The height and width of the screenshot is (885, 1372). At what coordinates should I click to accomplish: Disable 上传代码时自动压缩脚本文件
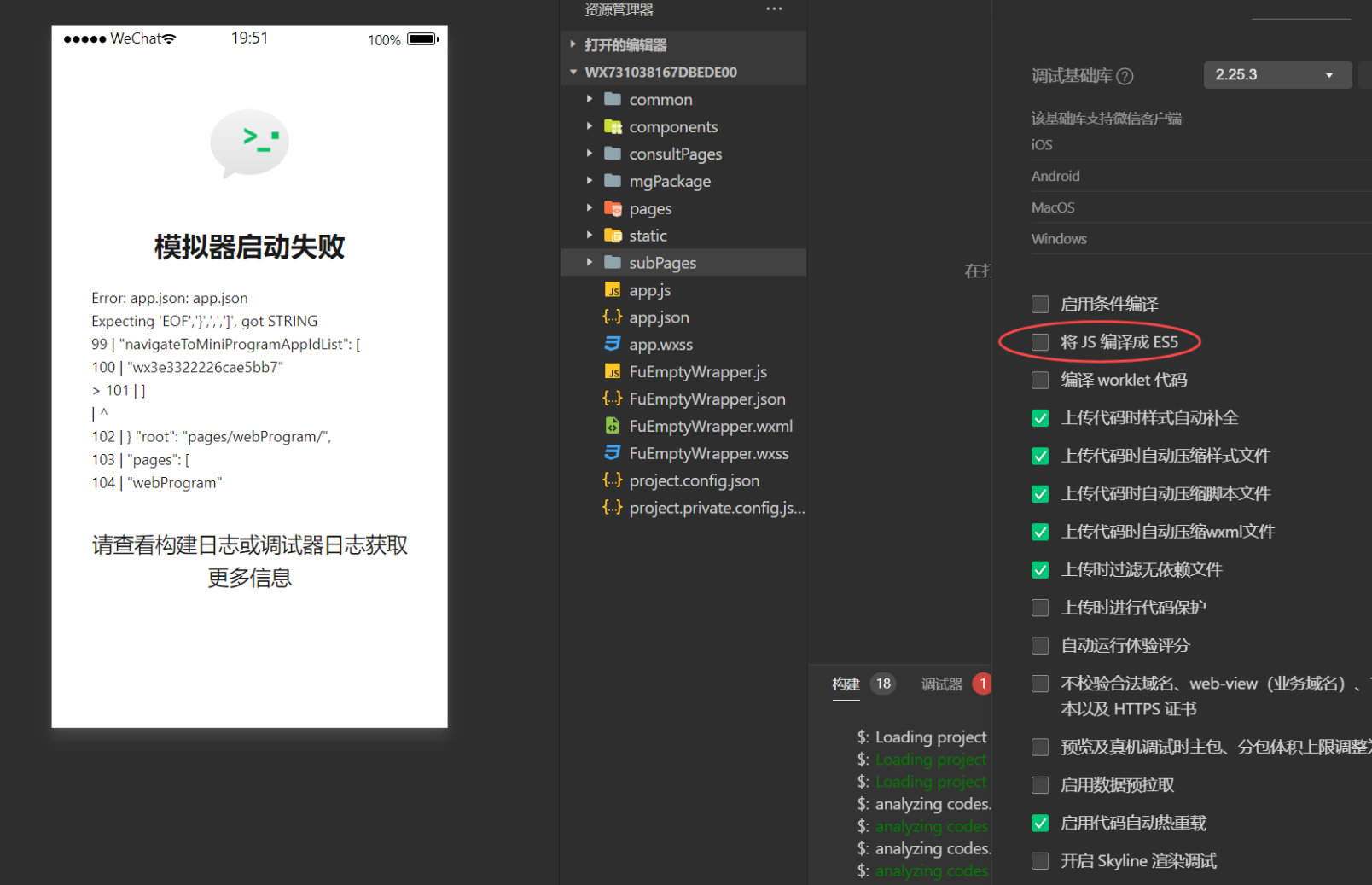(x=1040, y=493)
